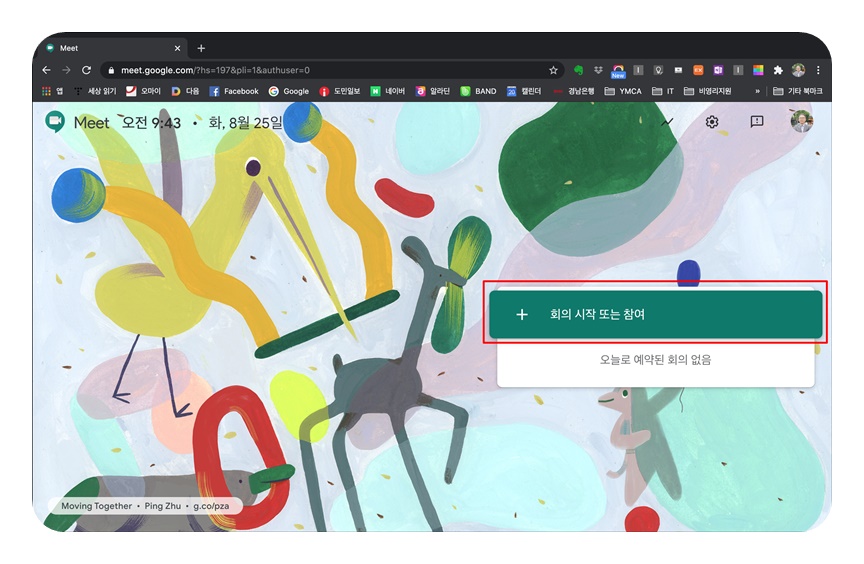The image size is (864, 564).
Task: Expand the YMCA bookmark folder
Action: 623,91
